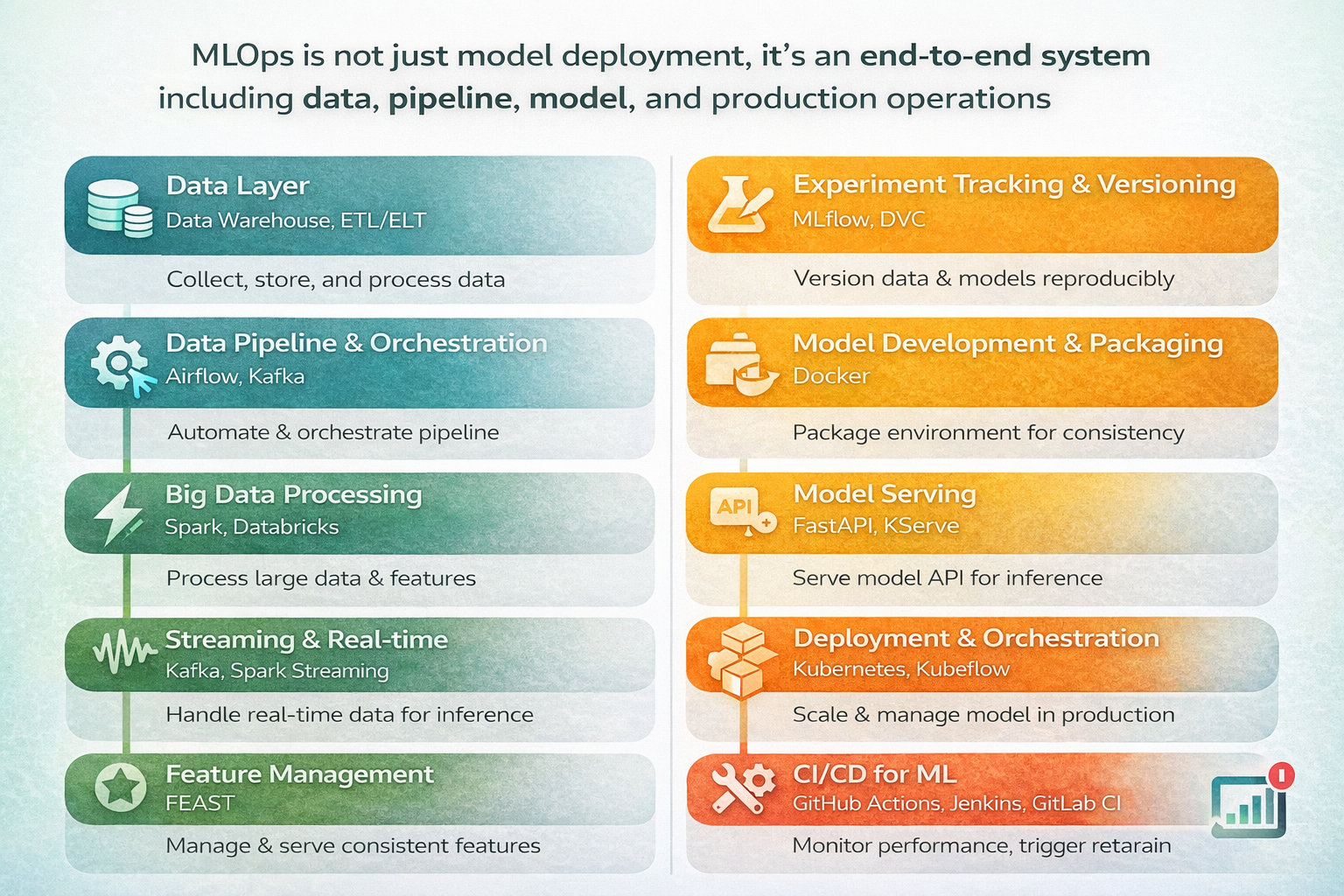Select the stacked cubes Deployment icon
Viewport: 1344px width, 896px height.
tap(741, 661)
